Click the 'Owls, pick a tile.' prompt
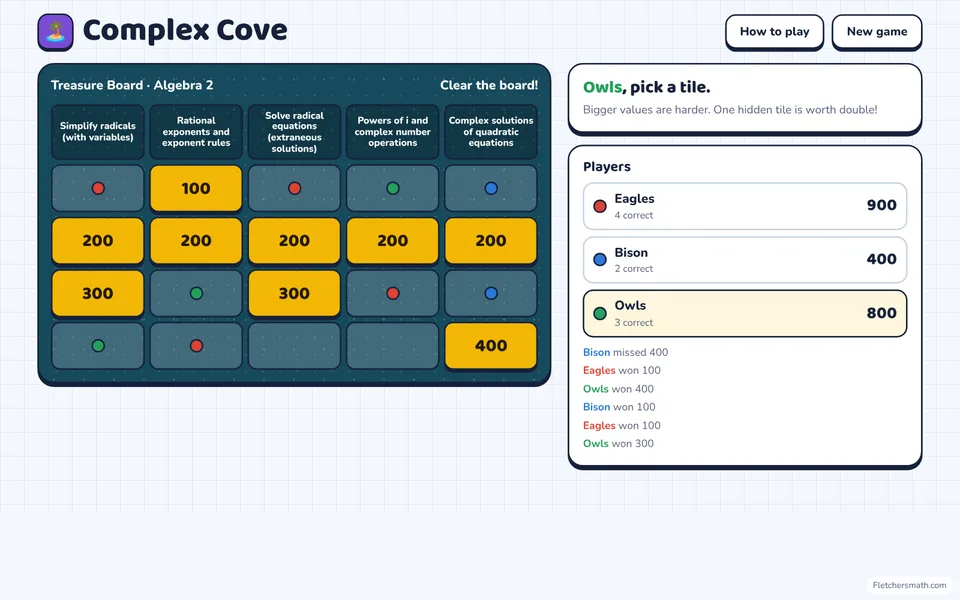The width and height of the screenshot is (960, 600). [x=647, y=87]
